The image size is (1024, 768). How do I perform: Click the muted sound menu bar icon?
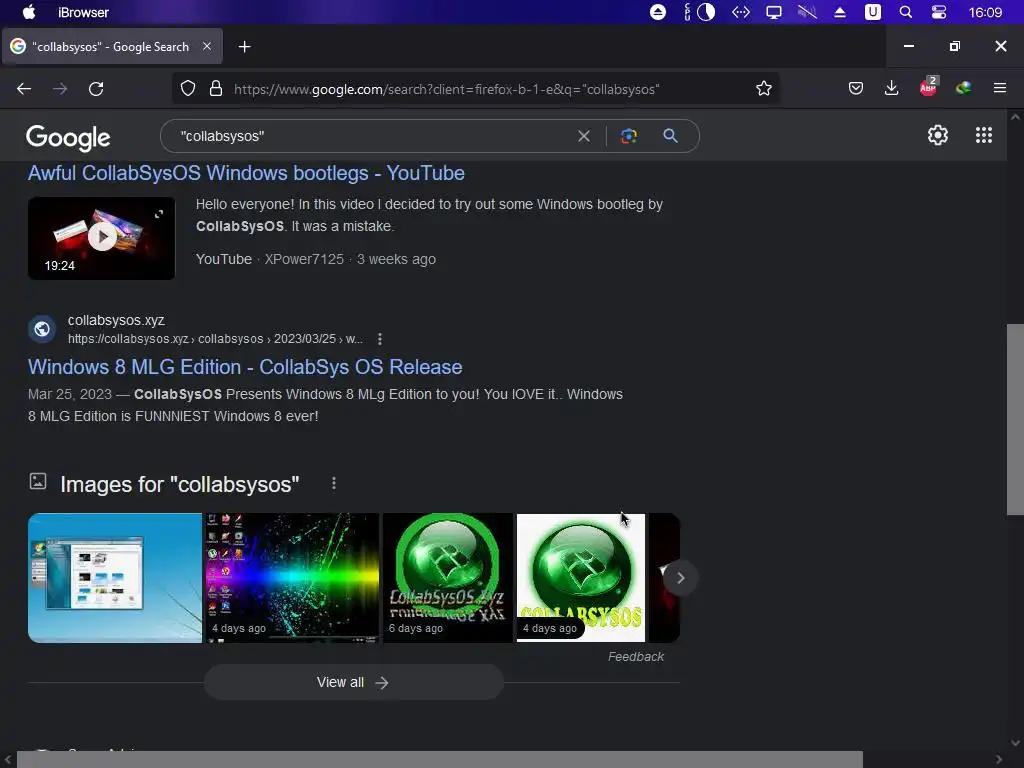click(807, 12)
